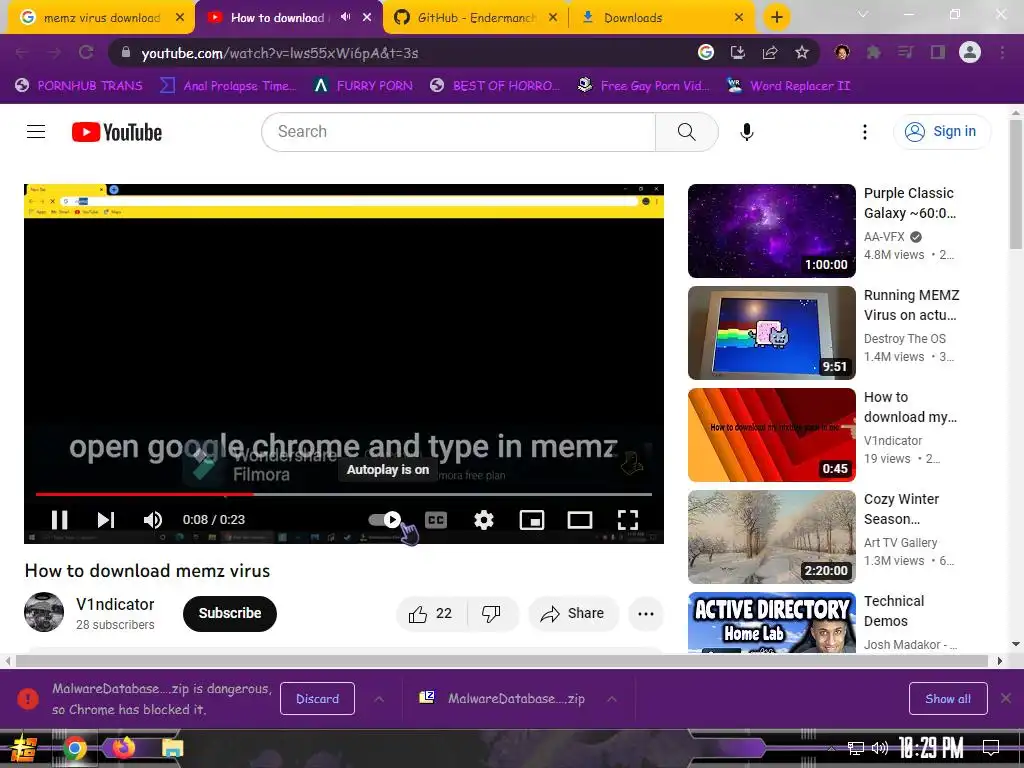Open Firefox from taskbar
Viewport: 1024px width, 768px height.
pos(123,748)
